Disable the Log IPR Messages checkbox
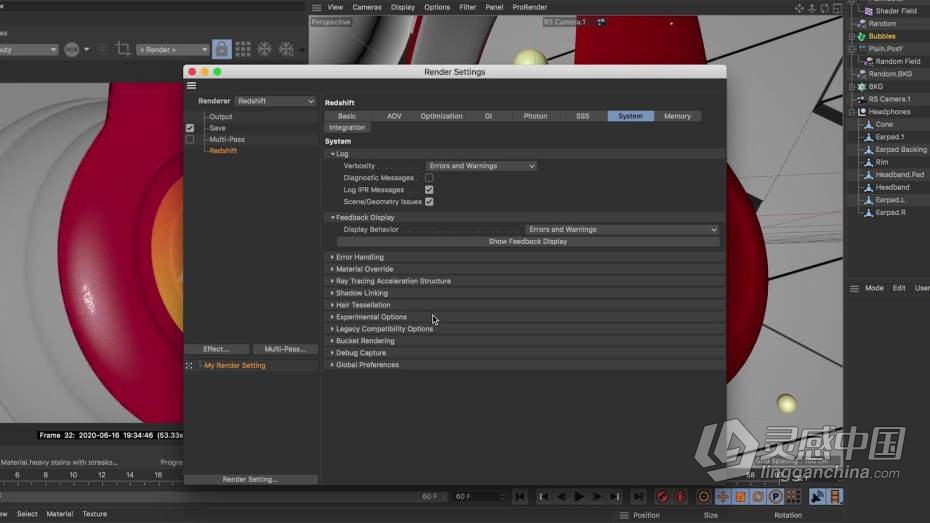The height and width of the screenshot is (523, 930). click(429, 190)
